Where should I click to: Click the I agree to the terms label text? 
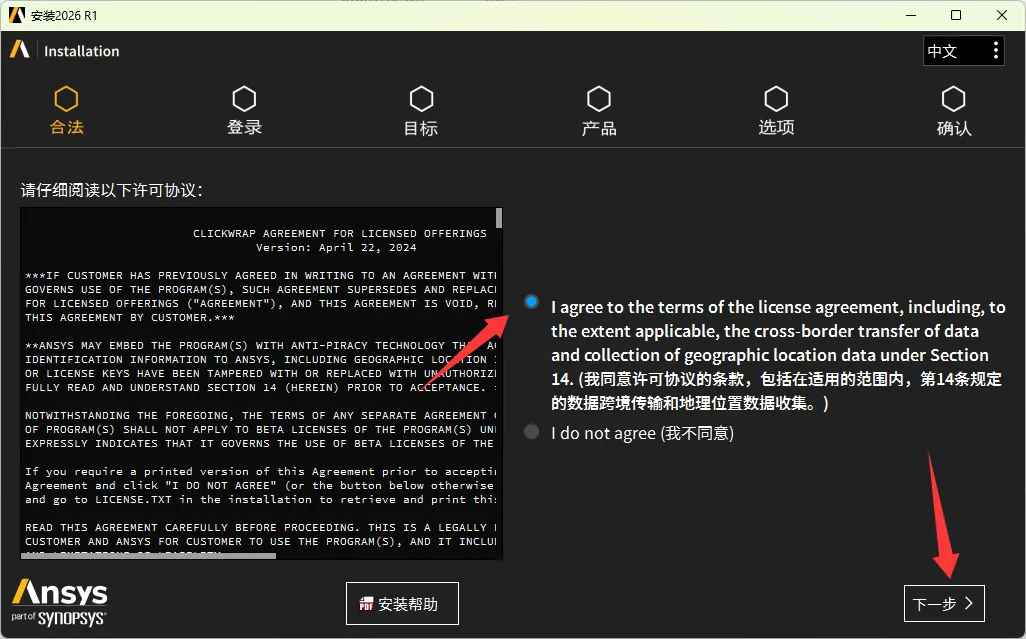click(x=778, y=354)
